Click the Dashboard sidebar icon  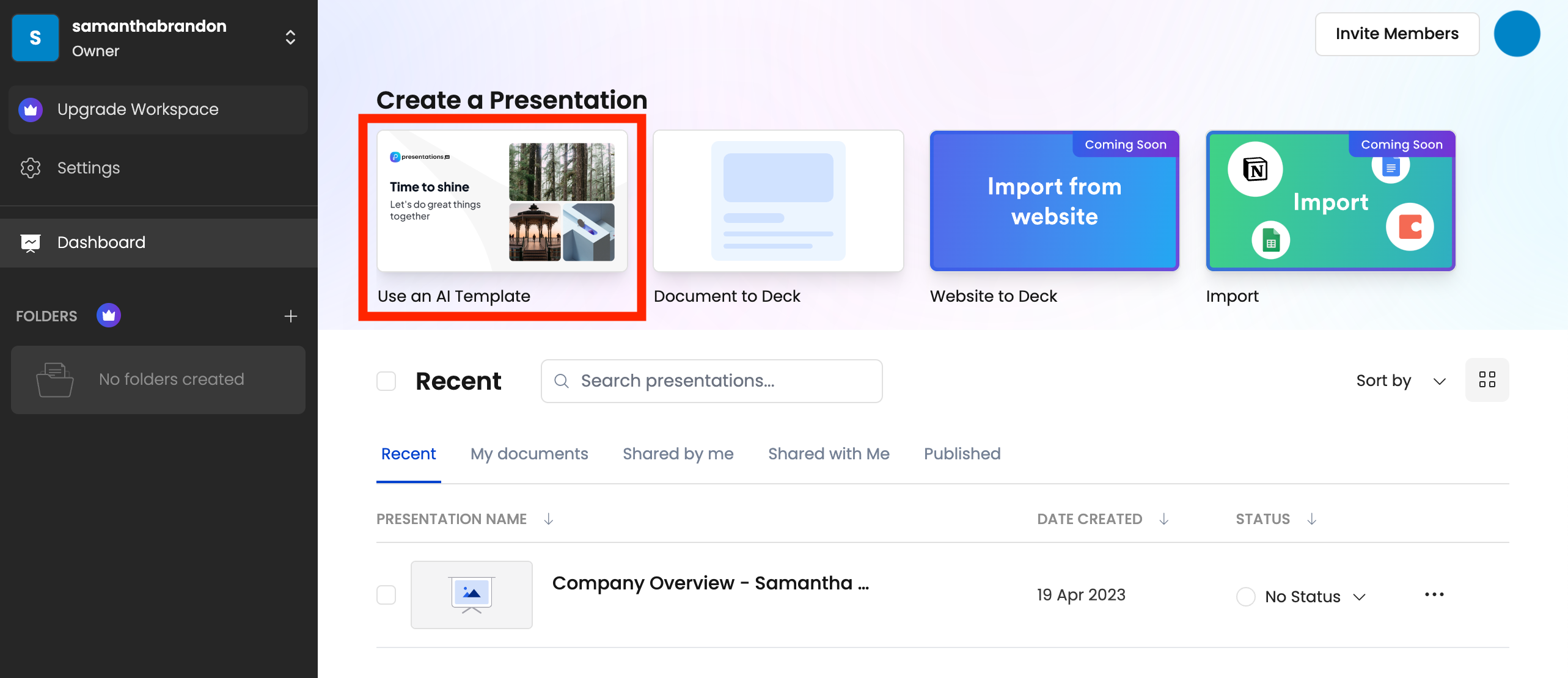tap(30, 241)
